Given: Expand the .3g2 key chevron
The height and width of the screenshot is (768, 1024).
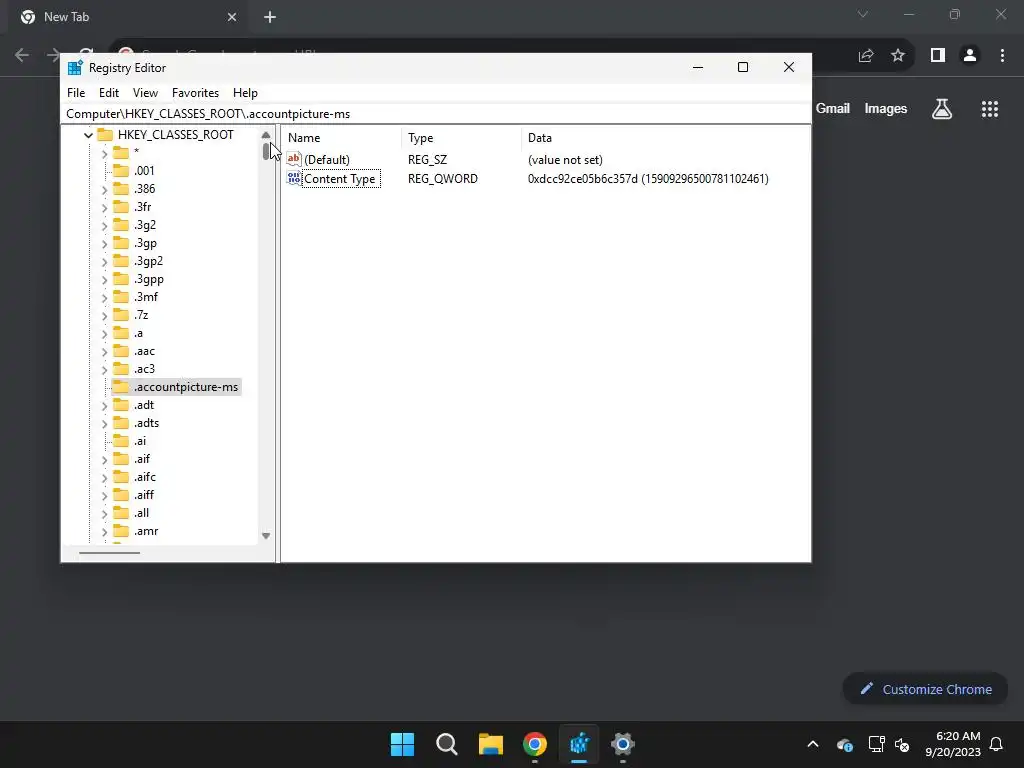Looking at the screenshot, I should [104, 226].
